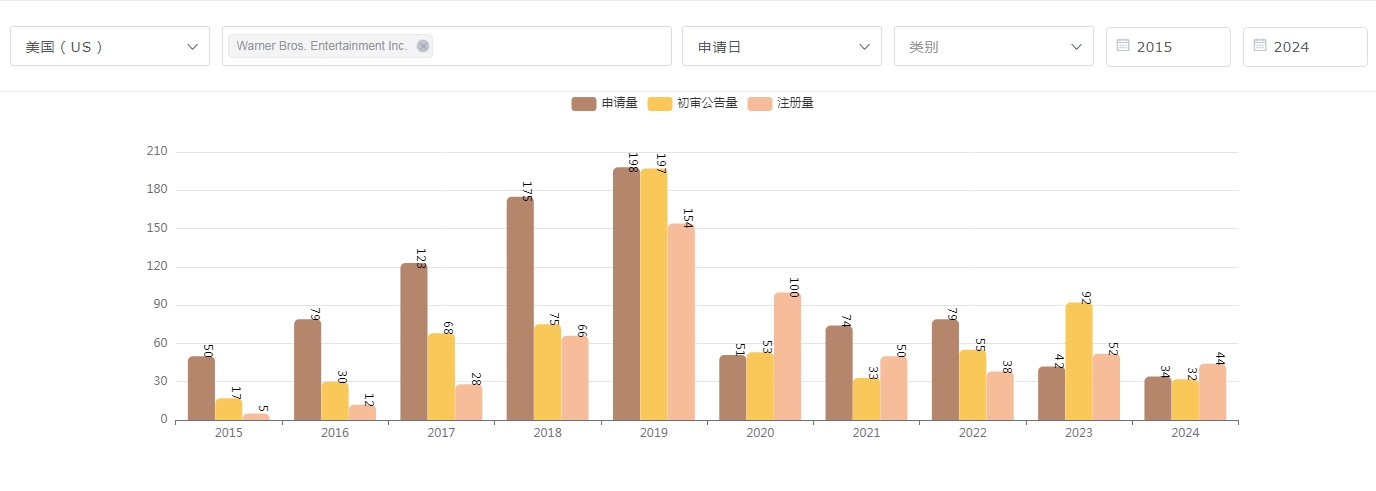1376x491 pixels.
Task: Click the 210 y-axis value label
Action: 157,152
